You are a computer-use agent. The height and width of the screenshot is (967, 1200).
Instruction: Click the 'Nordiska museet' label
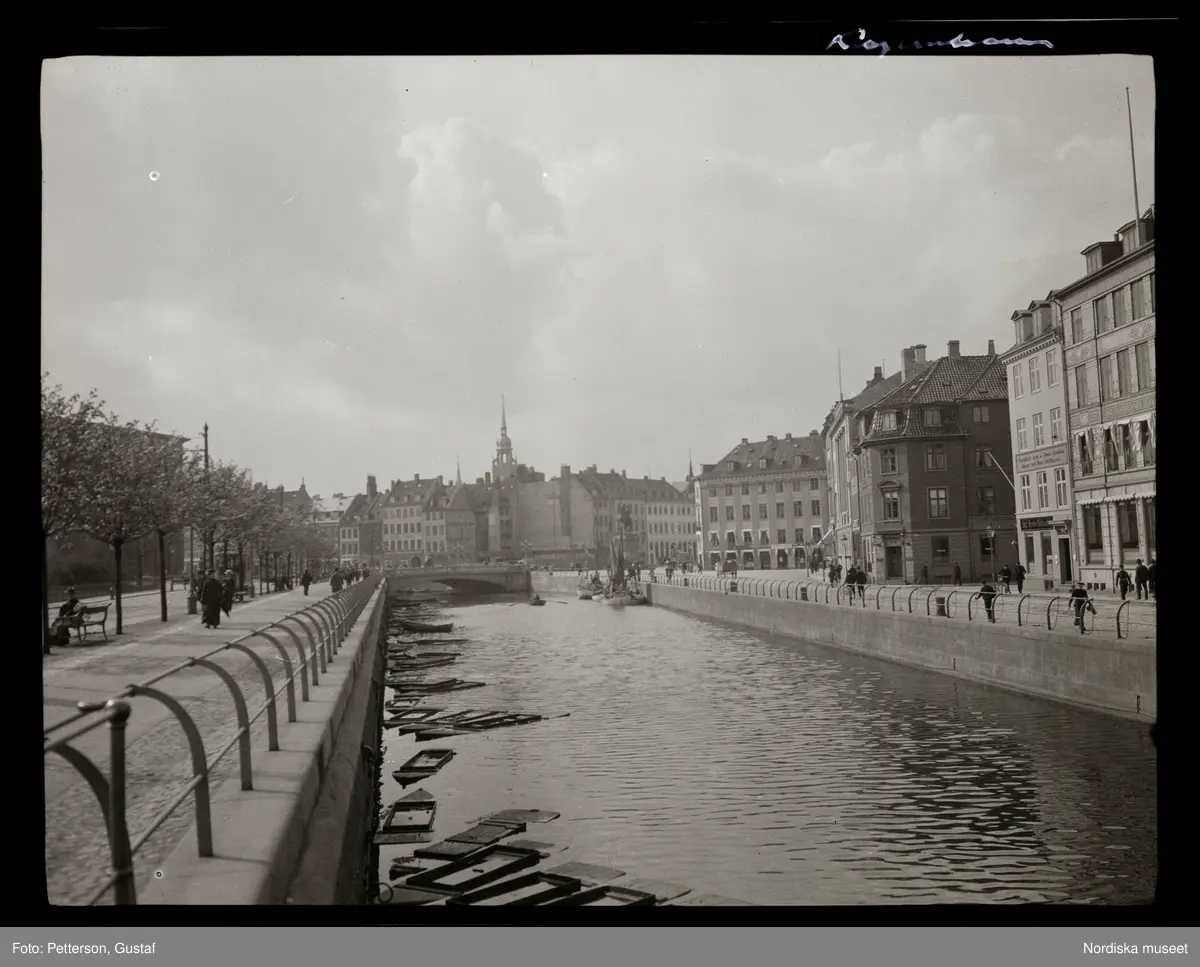click(1134, 948)
